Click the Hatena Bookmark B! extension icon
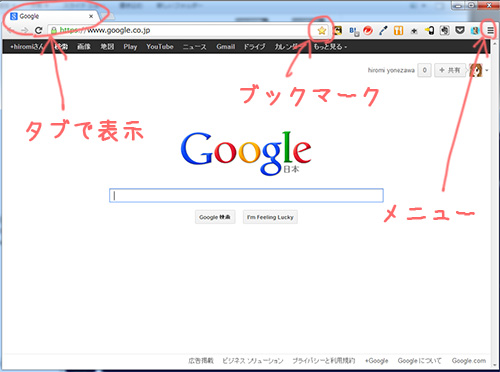 click(354, 31)
